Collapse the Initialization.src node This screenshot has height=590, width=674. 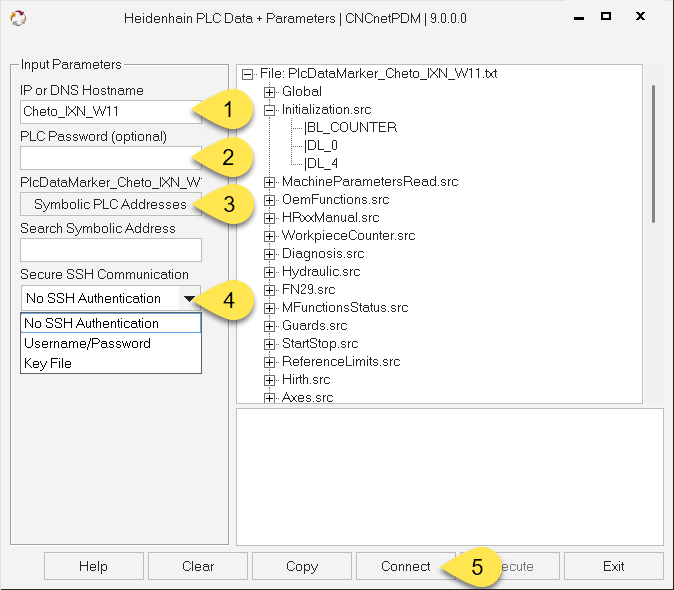pos(269,110)
